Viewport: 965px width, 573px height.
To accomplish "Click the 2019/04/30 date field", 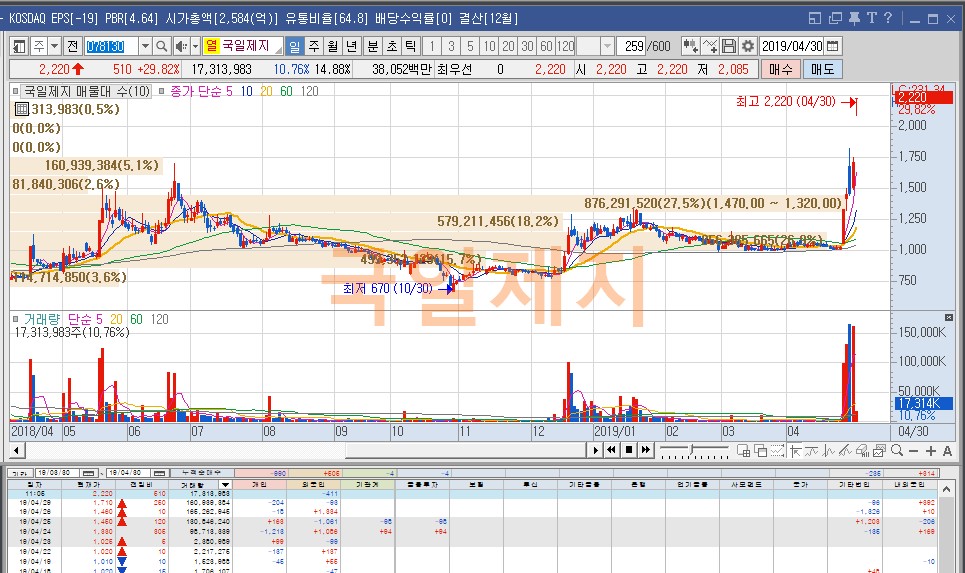I will [793, 46].
